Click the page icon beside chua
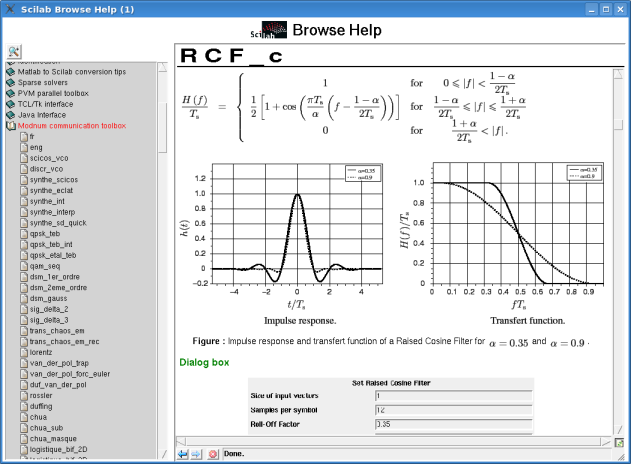631x464 pixels. [x=24, y=418]
